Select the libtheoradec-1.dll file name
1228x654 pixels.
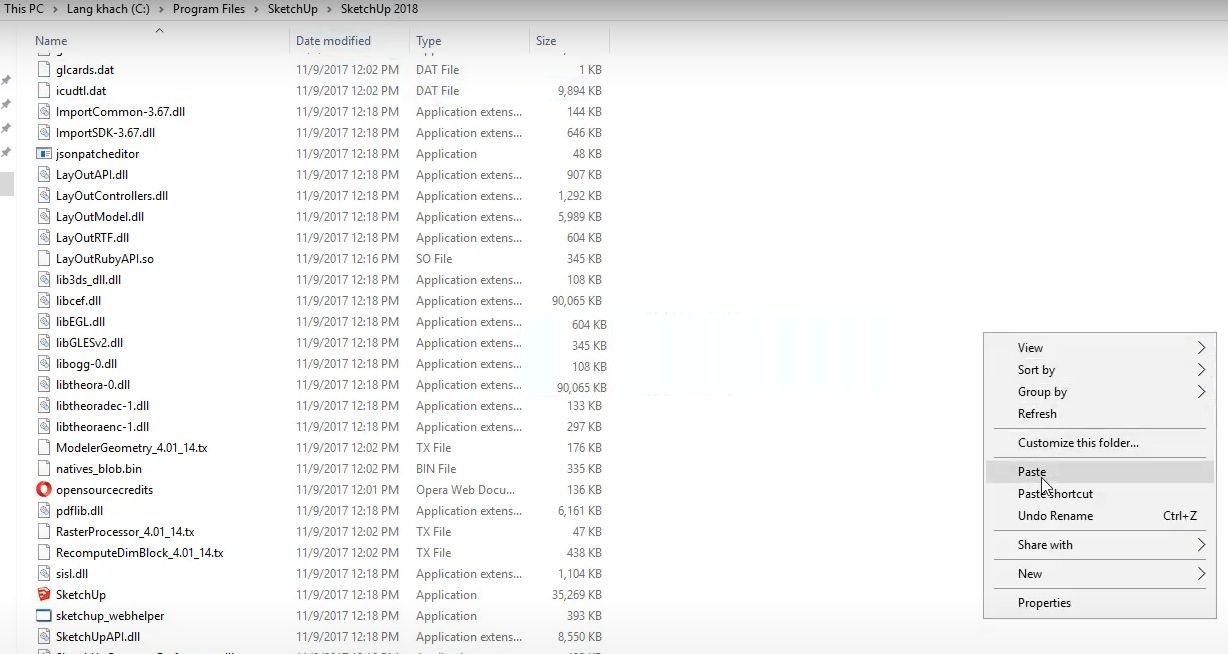click(102, 406)
